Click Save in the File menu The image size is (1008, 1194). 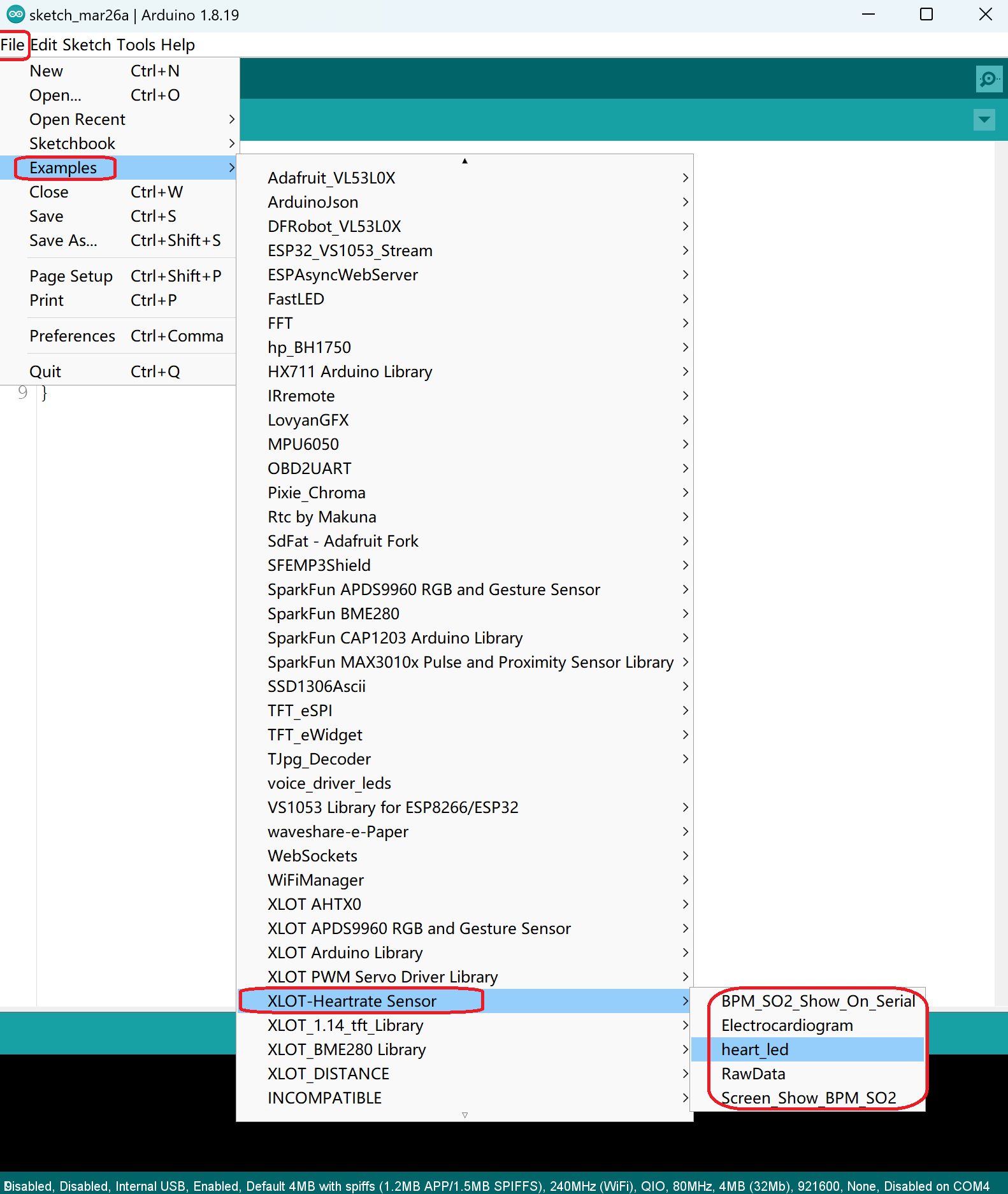pyautogui.click(x=119, y=216)
